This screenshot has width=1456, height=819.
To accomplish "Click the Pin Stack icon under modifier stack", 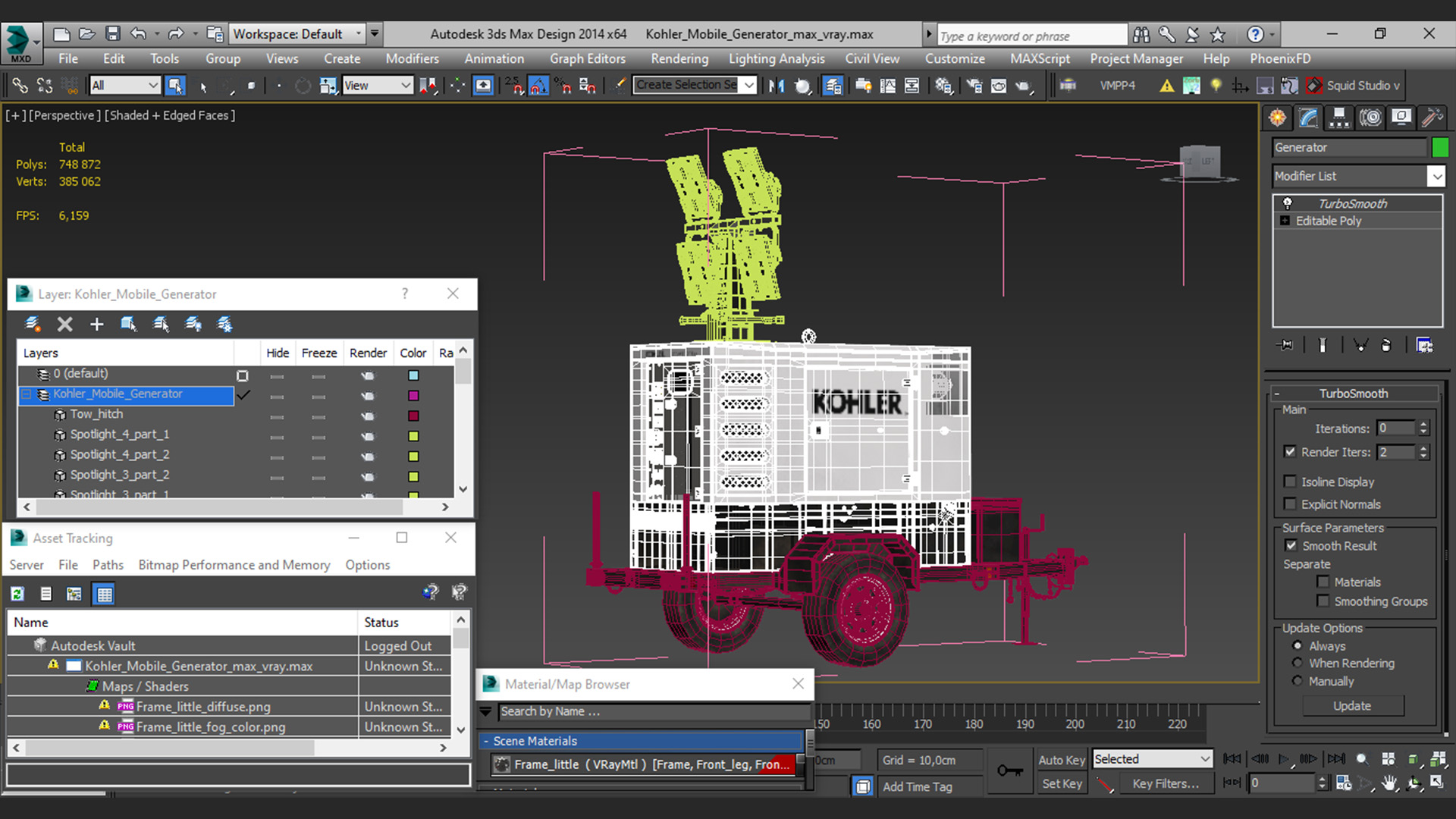I will pos(1286,345).
